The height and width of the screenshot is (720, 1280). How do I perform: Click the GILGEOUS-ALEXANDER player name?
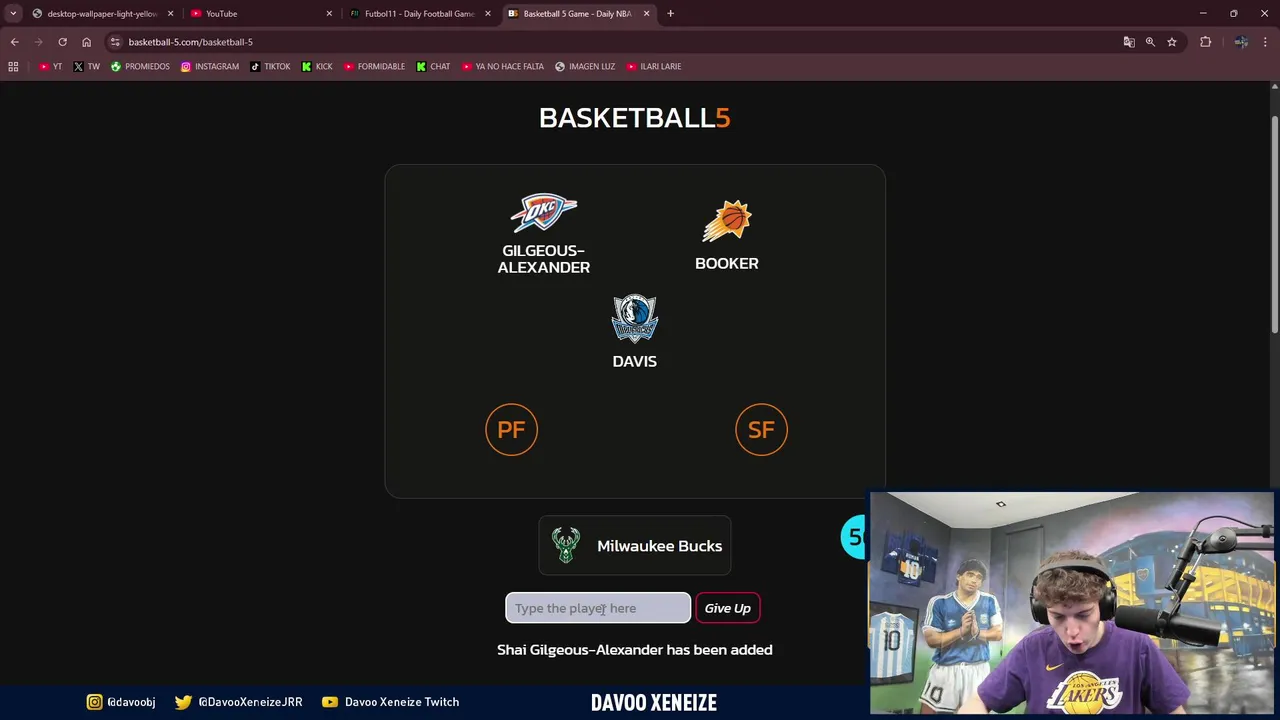point(544,259)
